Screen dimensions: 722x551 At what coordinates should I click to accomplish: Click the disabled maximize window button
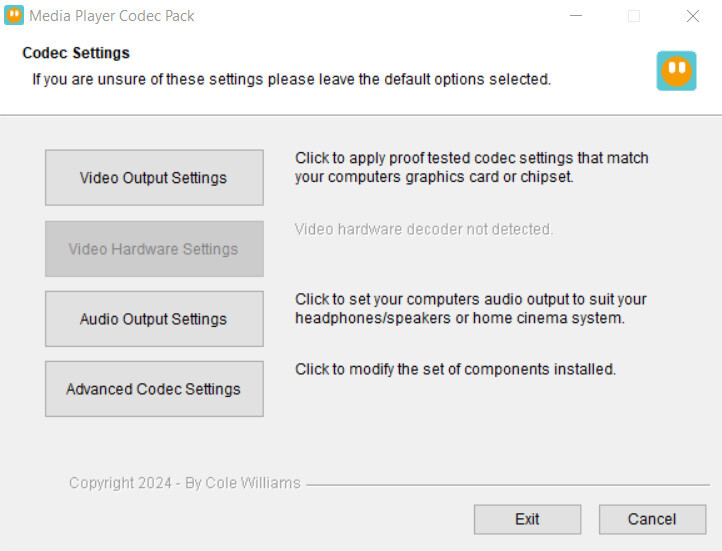pos(634,16)
